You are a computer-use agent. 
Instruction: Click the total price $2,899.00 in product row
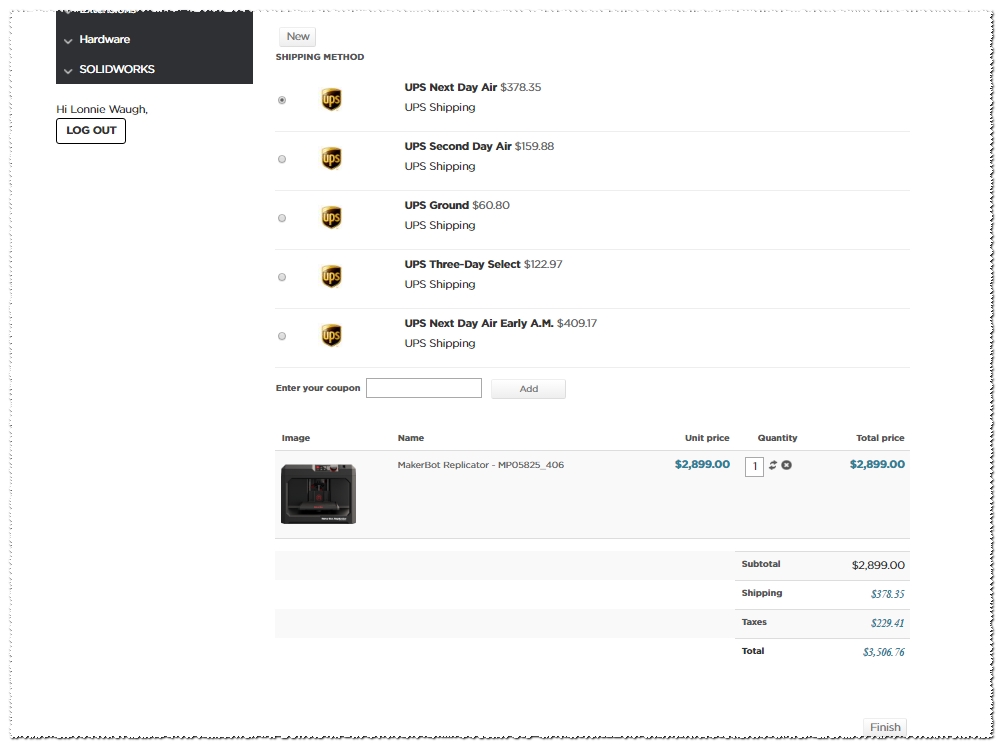point(877,464)
